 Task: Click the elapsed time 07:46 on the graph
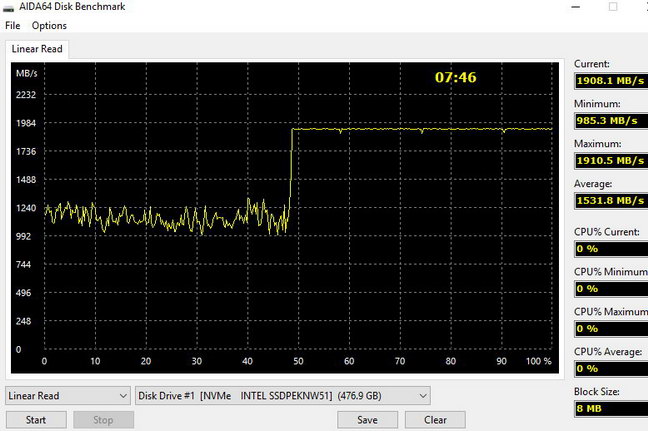455,77
